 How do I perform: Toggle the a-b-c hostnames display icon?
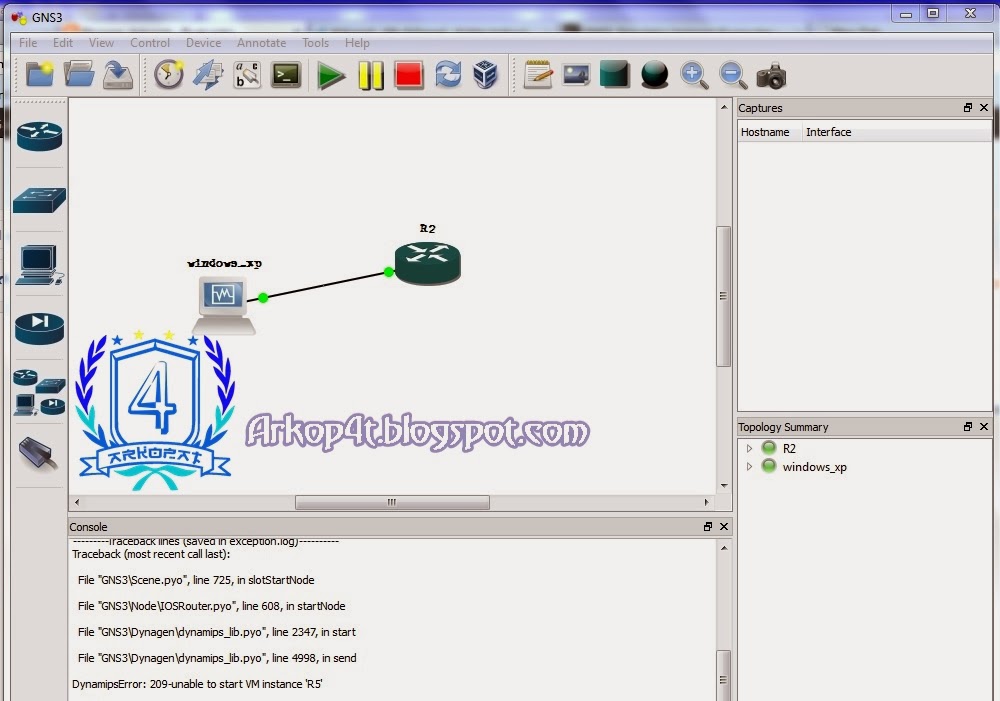click(247, 75)
